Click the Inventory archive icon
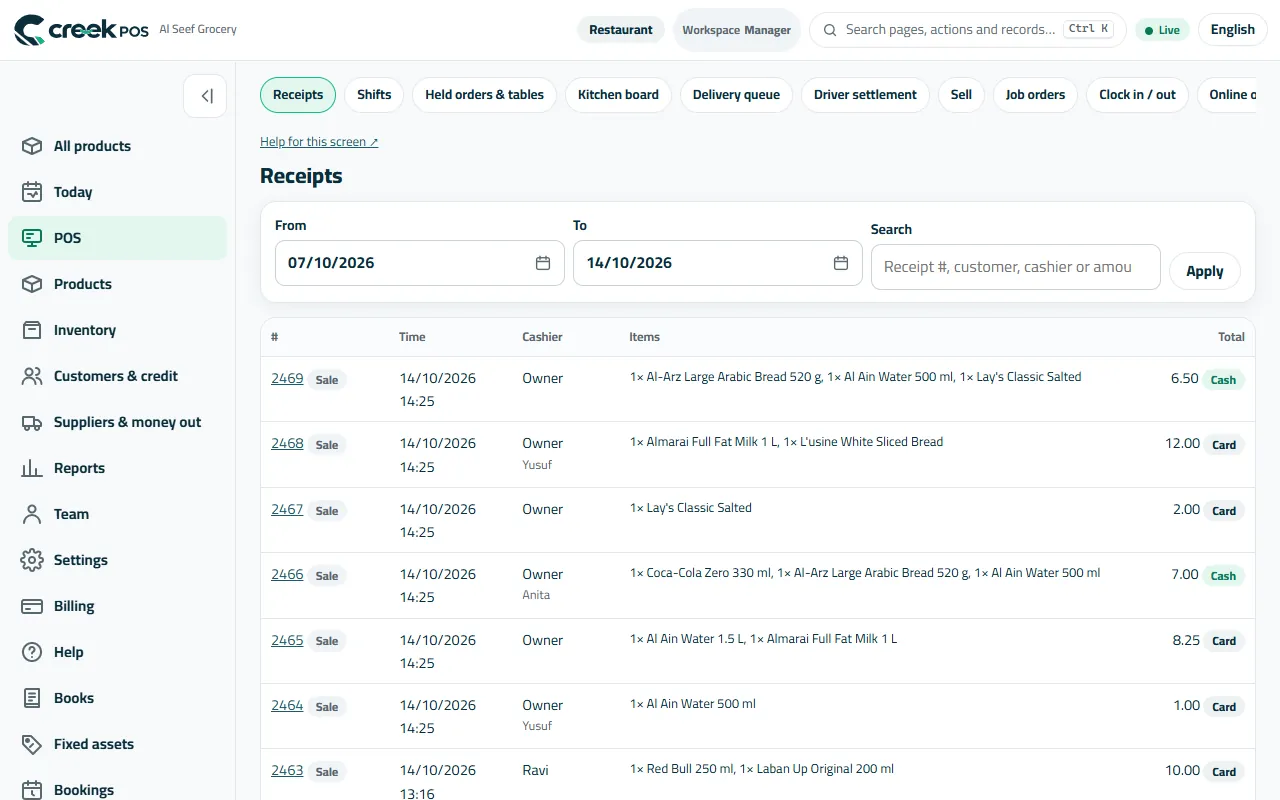1280x800 pixels. pos(32,330)
